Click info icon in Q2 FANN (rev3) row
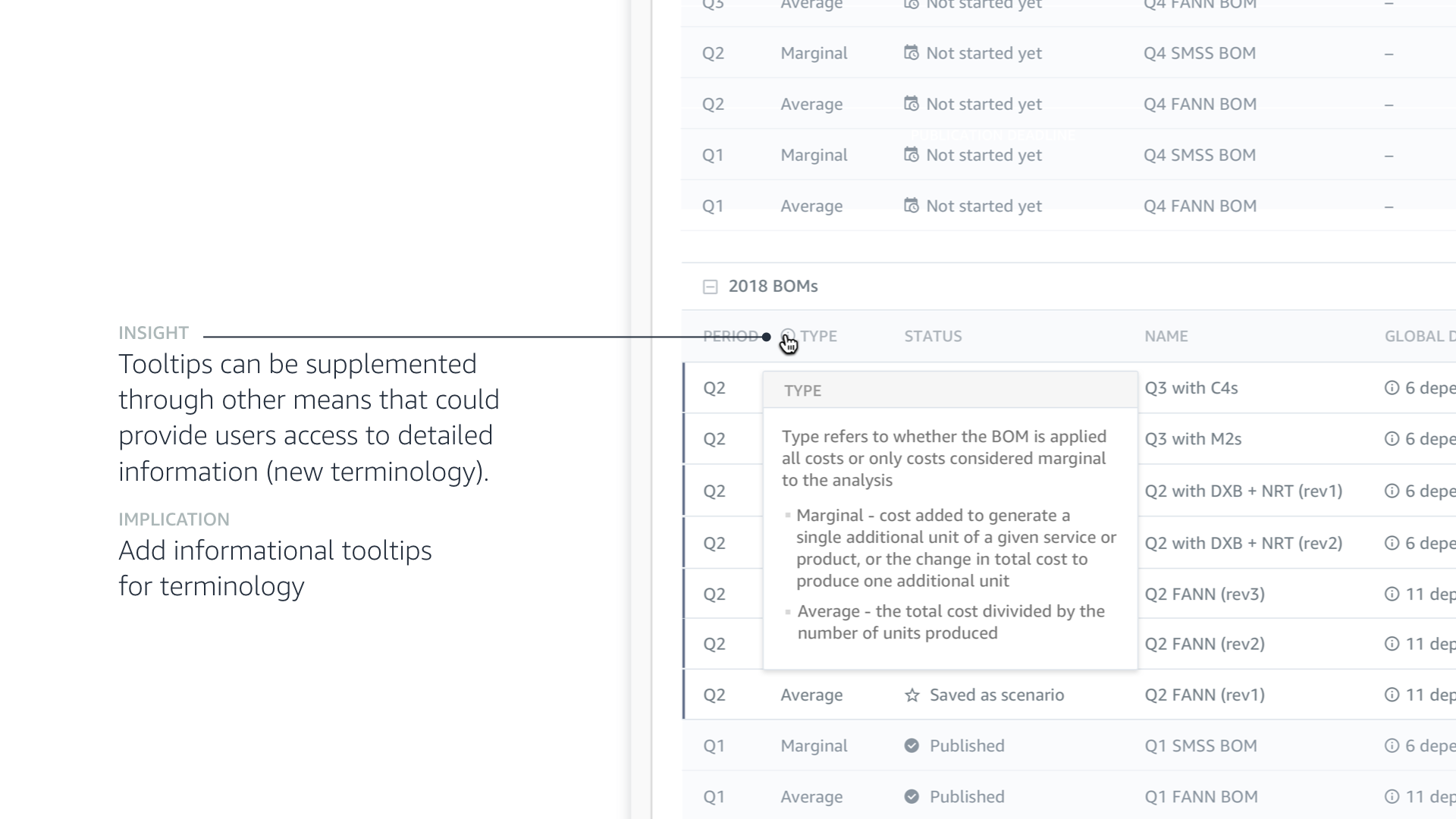 [1392, 595]
